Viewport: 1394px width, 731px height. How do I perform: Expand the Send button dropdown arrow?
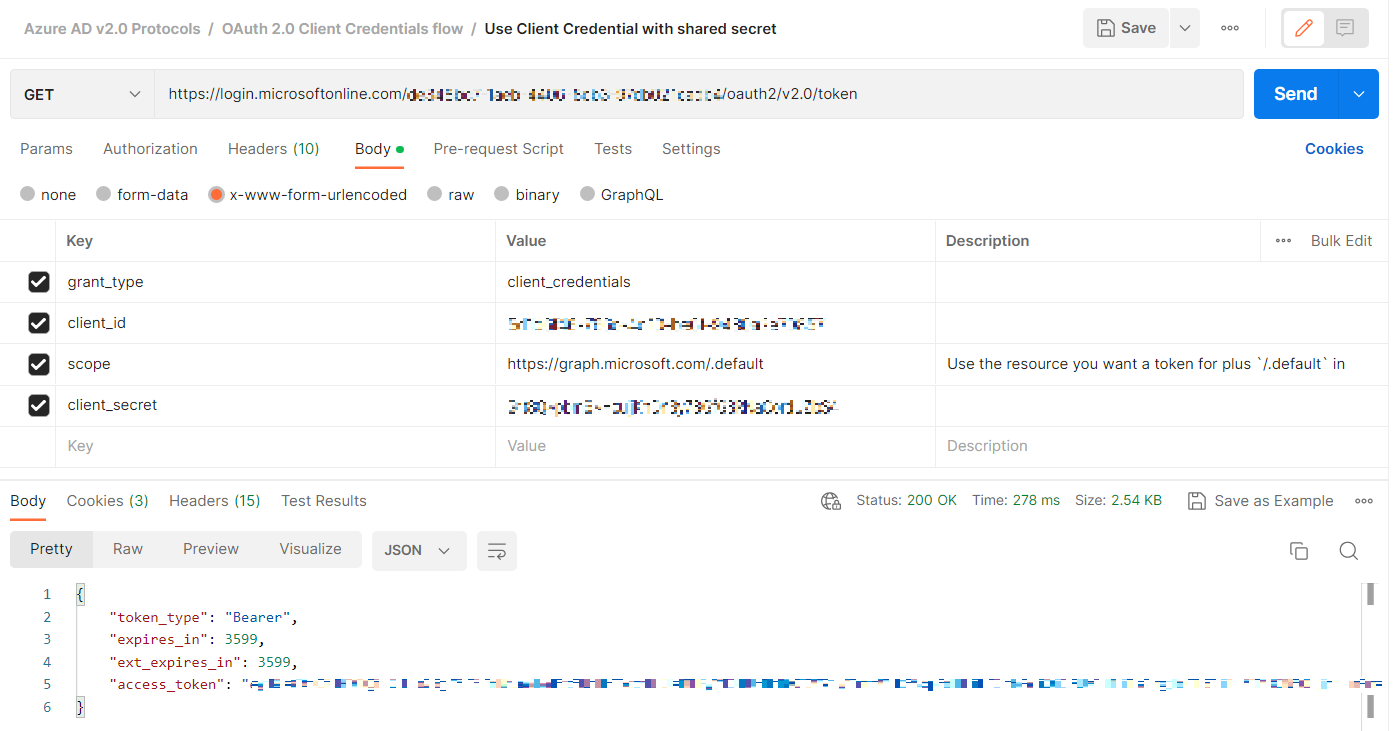click(1358, 94)
